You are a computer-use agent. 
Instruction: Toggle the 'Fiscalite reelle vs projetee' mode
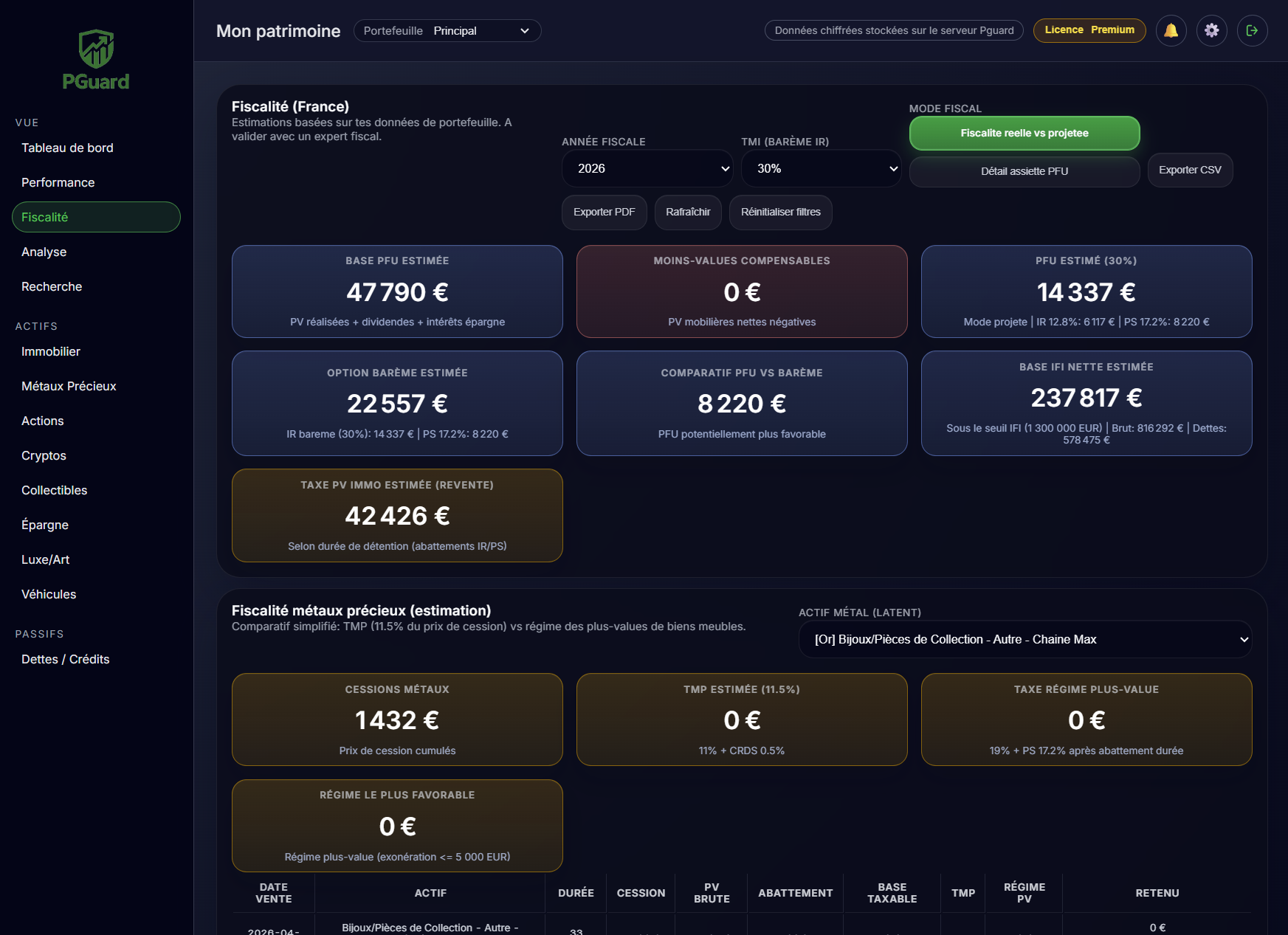1024,133
